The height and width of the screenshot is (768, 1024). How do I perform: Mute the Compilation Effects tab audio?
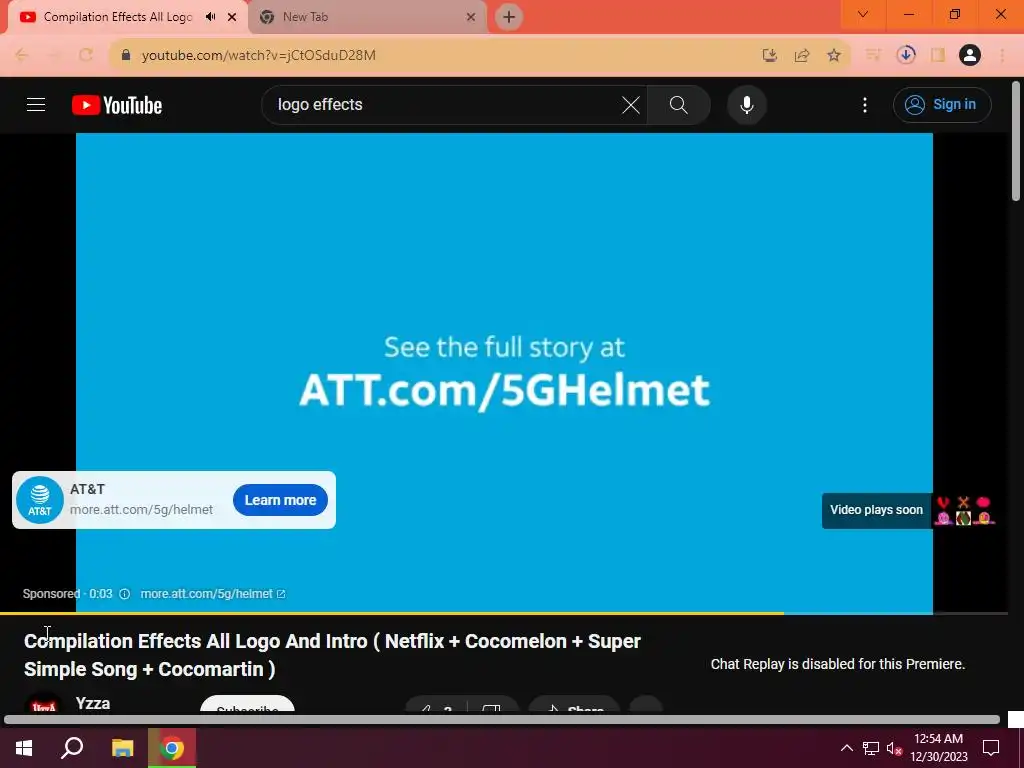210,17
